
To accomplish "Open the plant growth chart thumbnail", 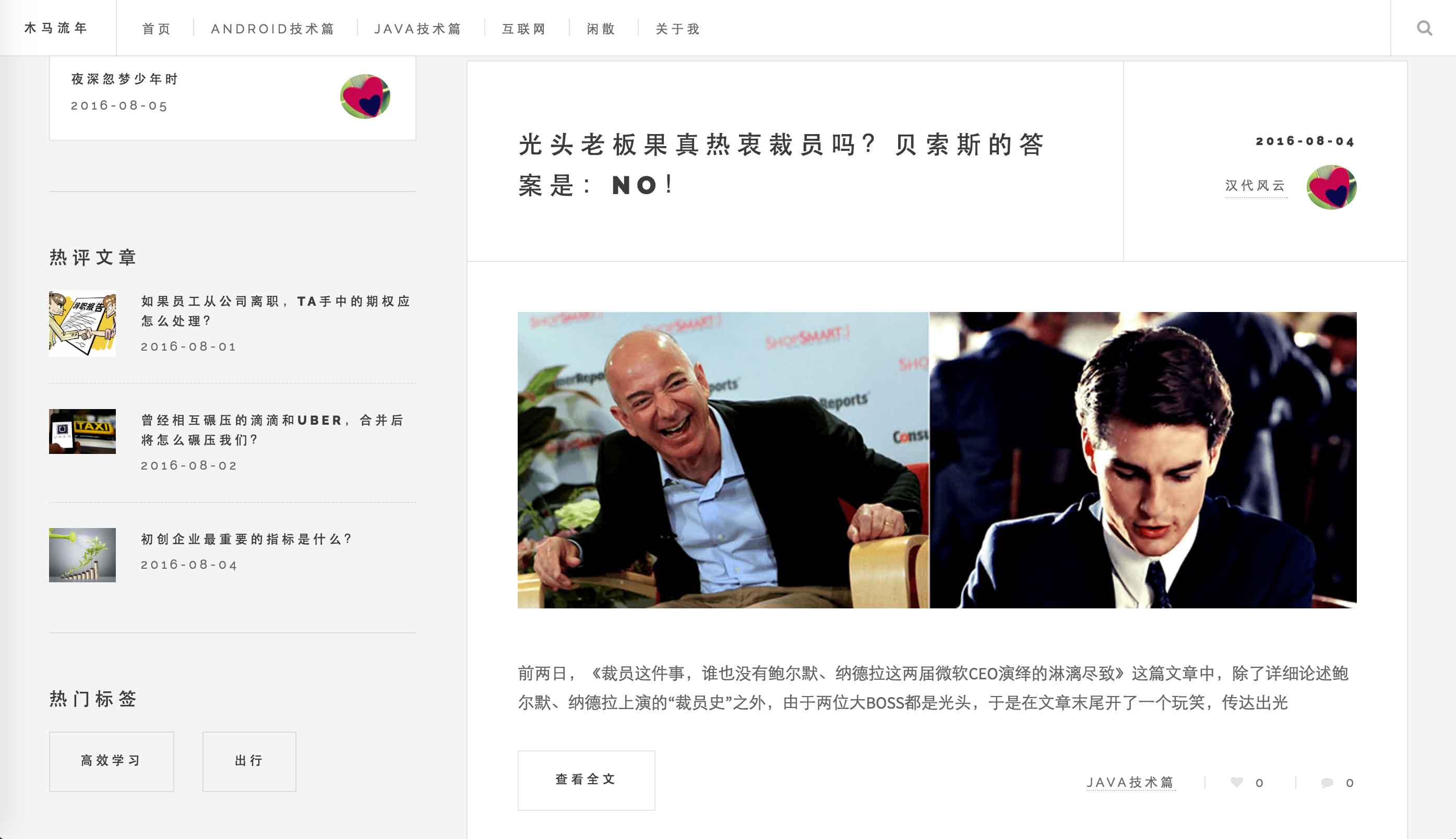I will (x=82, y=555).
